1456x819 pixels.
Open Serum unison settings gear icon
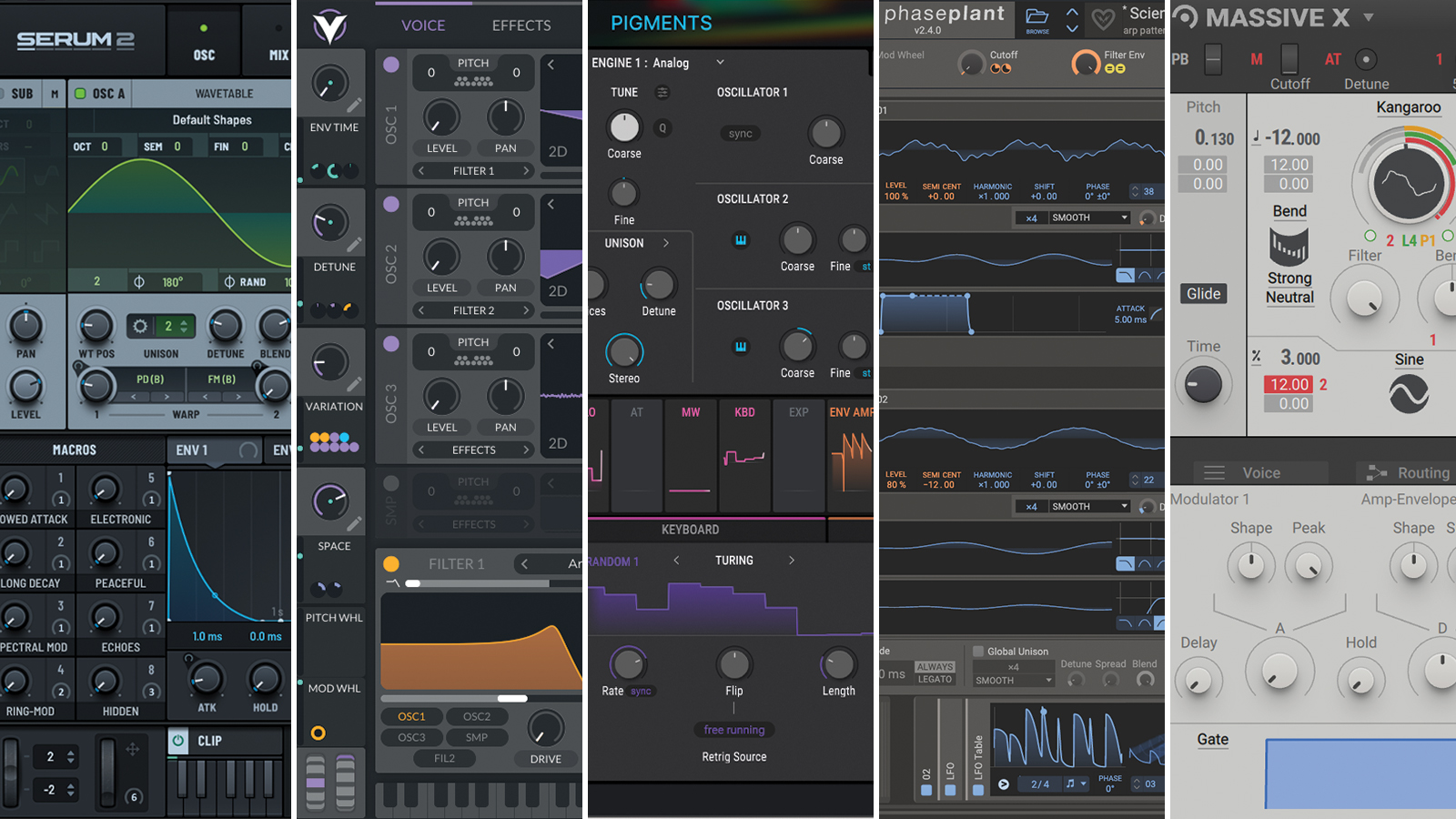pos(140,326)
